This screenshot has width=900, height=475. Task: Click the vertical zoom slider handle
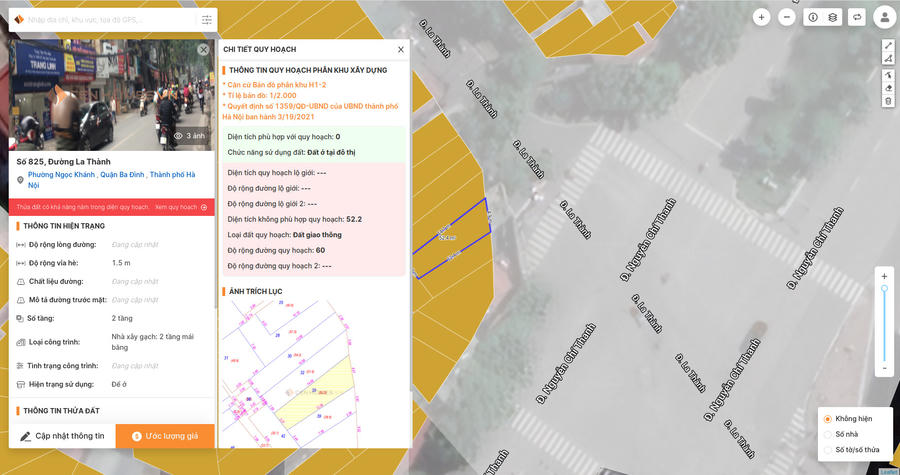[884, 289]
